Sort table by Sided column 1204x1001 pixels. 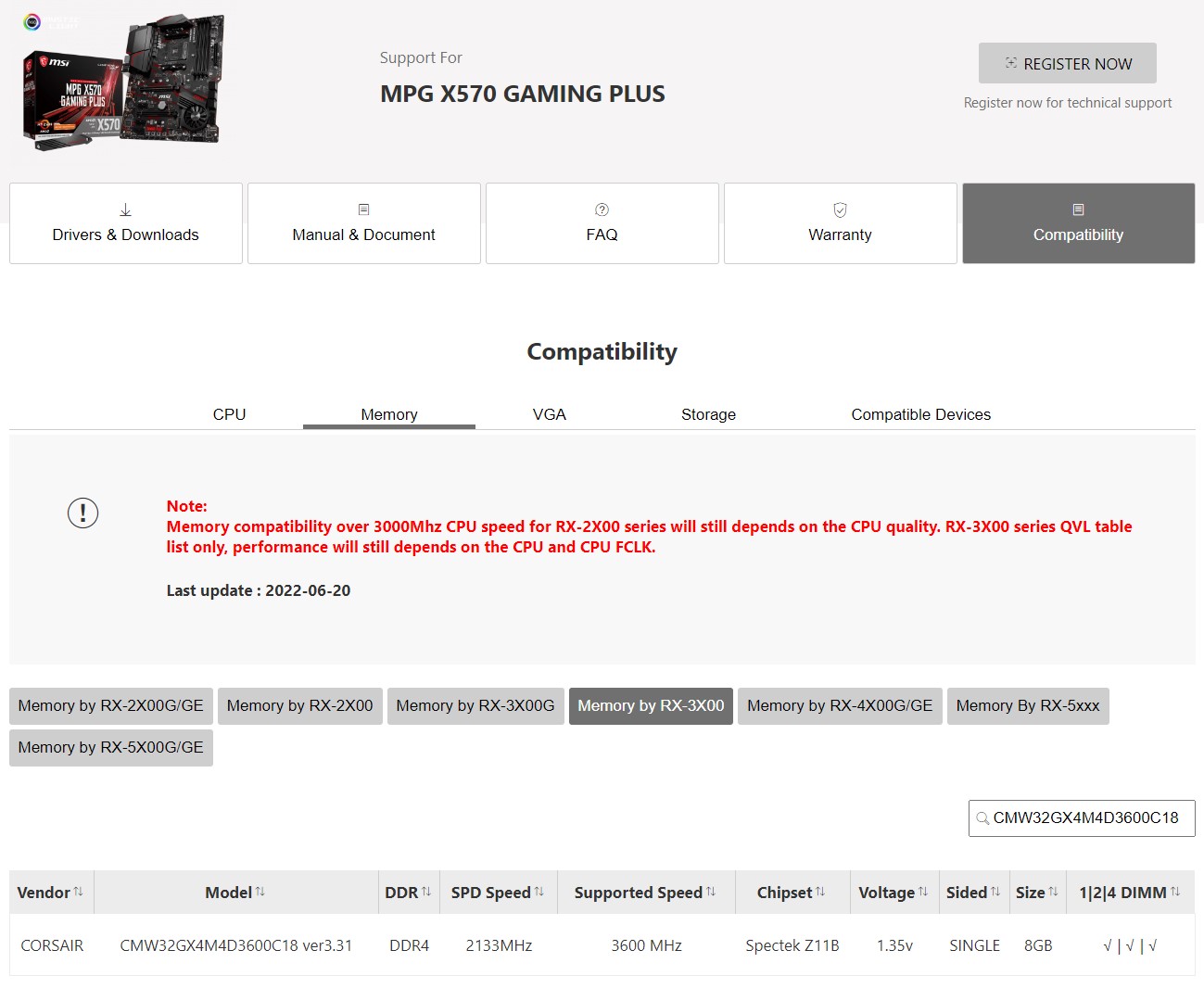[x=974, y=893]
